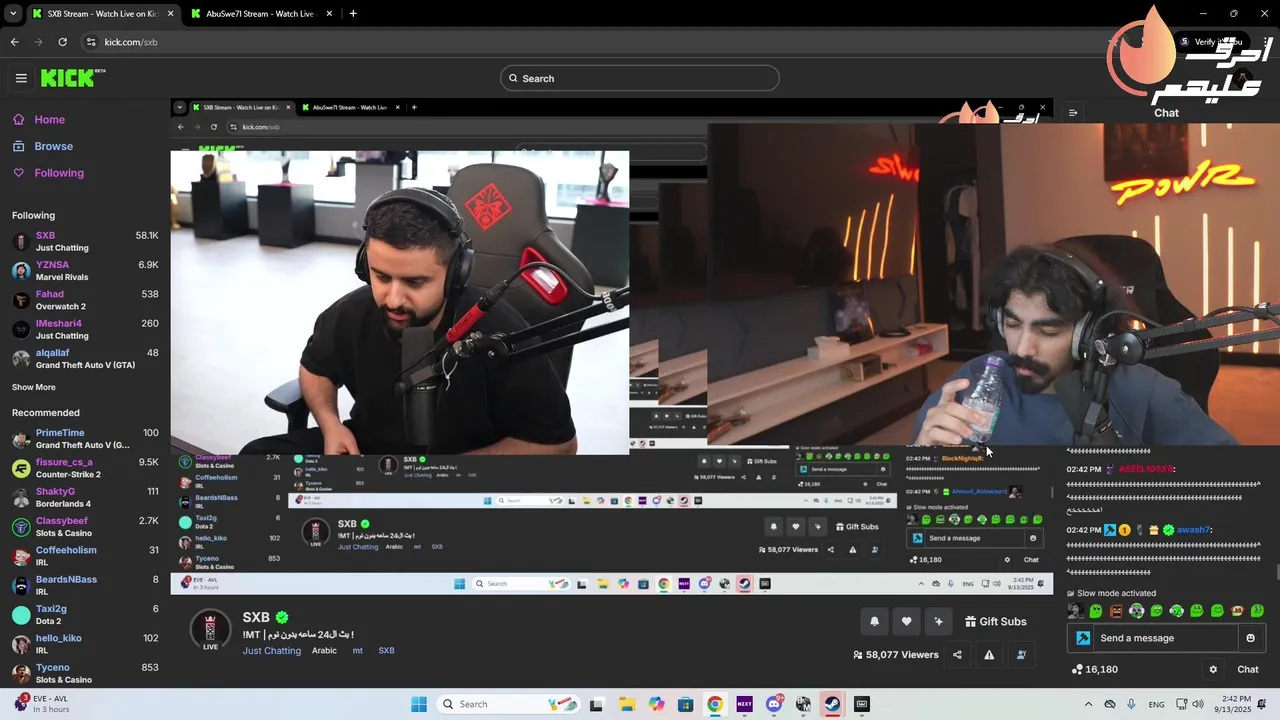This screenshot has height=720, width=1280.
Task: Select the SXB stream tag
Action: coord(386,651)
